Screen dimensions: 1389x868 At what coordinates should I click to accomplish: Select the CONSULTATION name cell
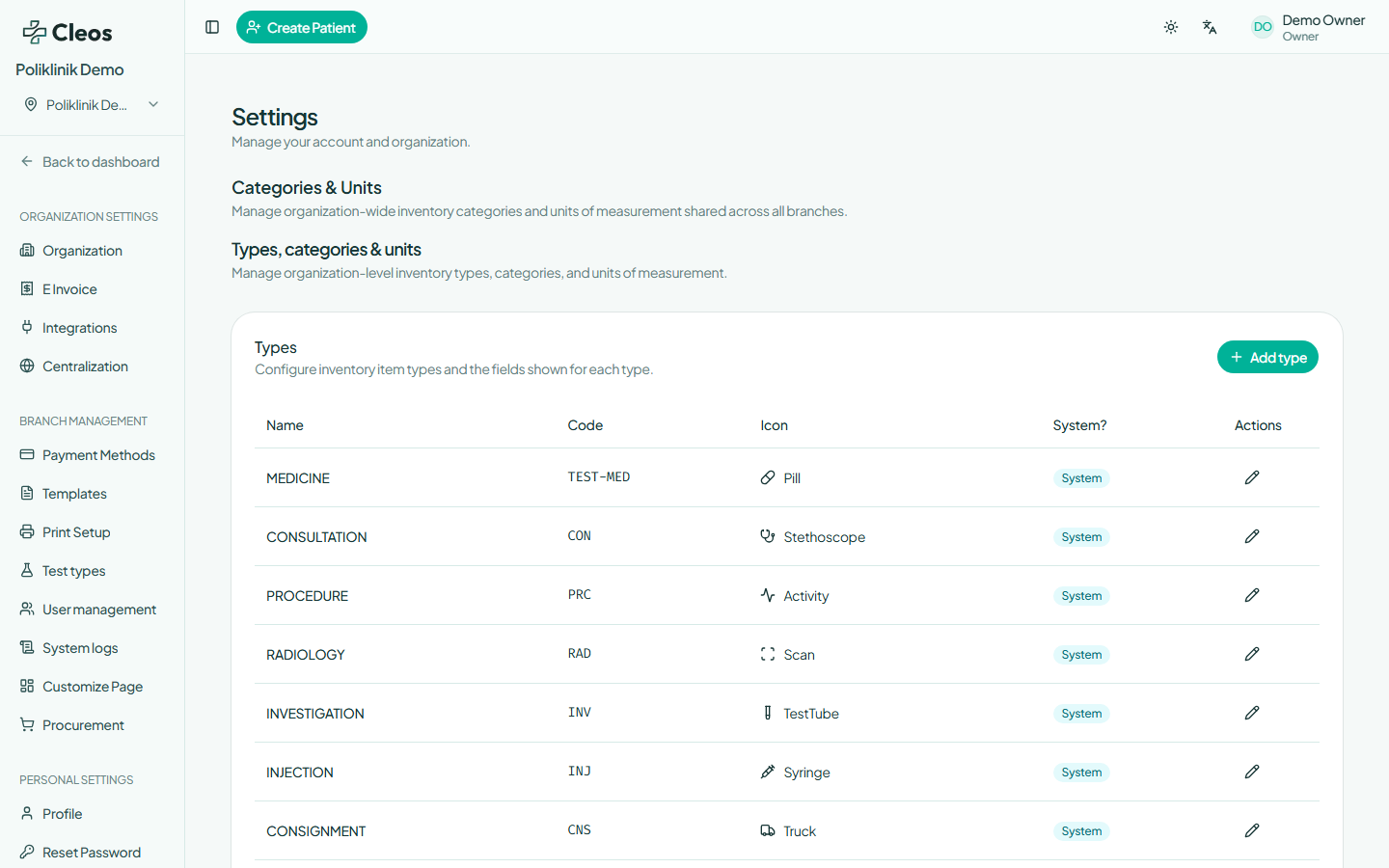(x=316, y=537)
